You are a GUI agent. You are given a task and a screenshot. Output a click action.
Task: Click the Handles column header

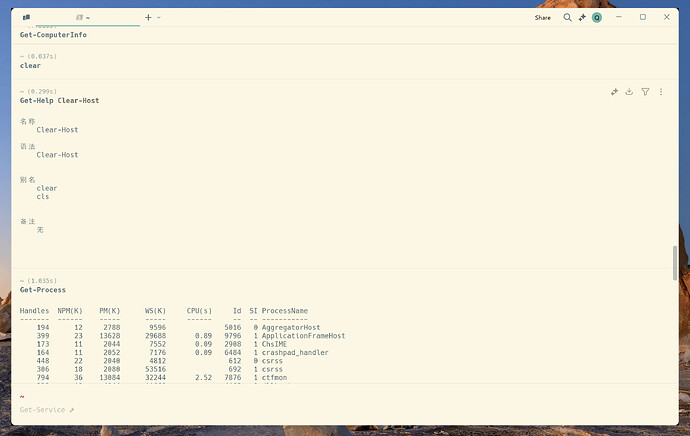click(x=34, y=311)
